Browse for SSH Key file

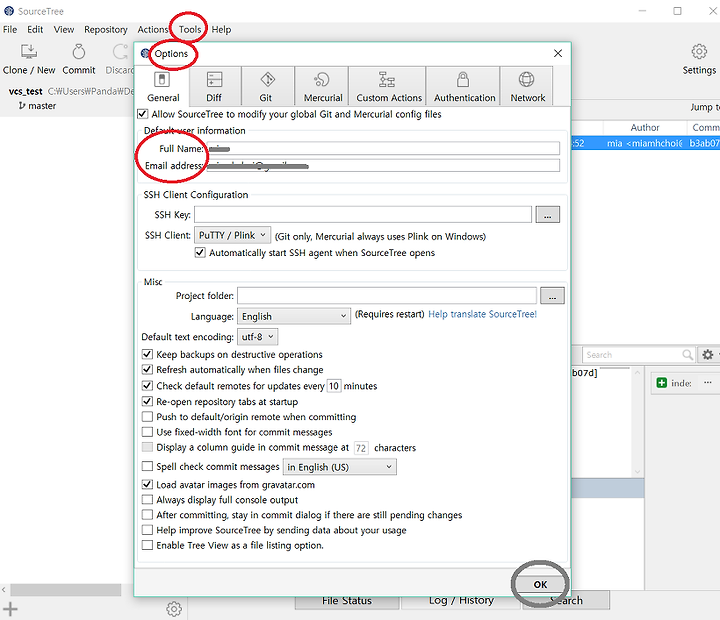(547, 214)
